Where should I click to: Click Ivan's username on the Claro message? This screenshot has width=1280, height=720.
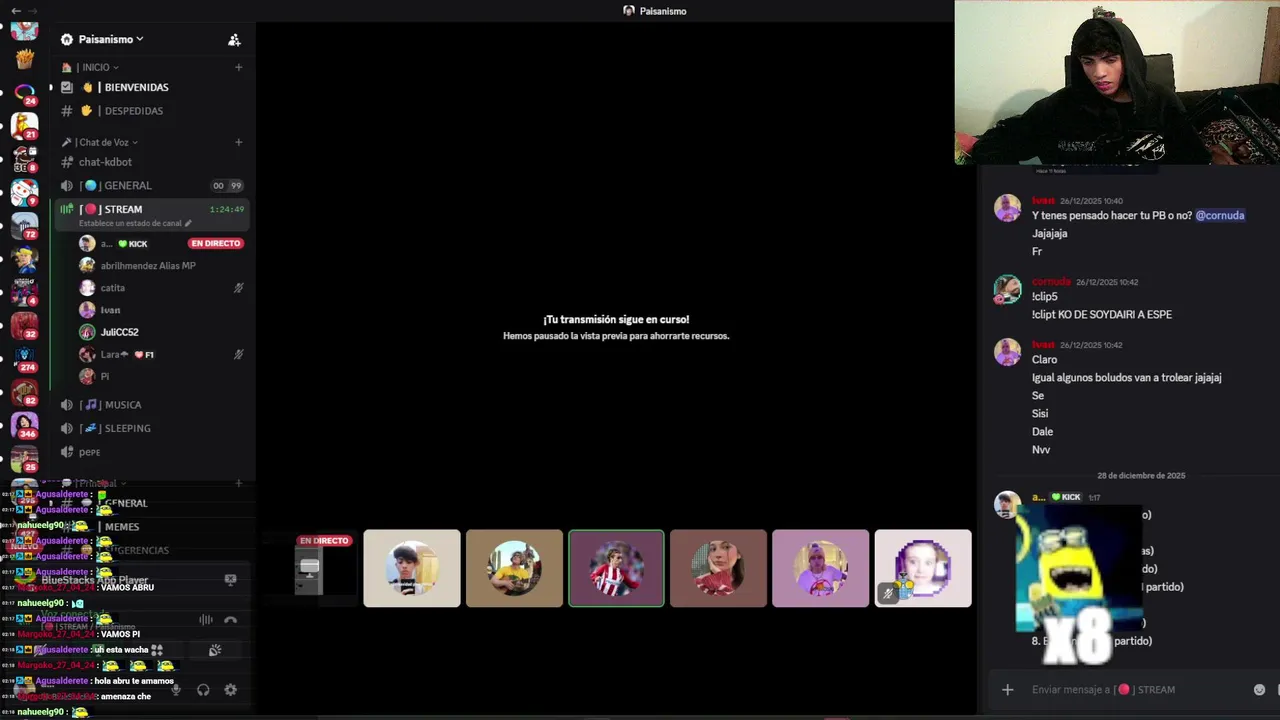[1043, 345]
